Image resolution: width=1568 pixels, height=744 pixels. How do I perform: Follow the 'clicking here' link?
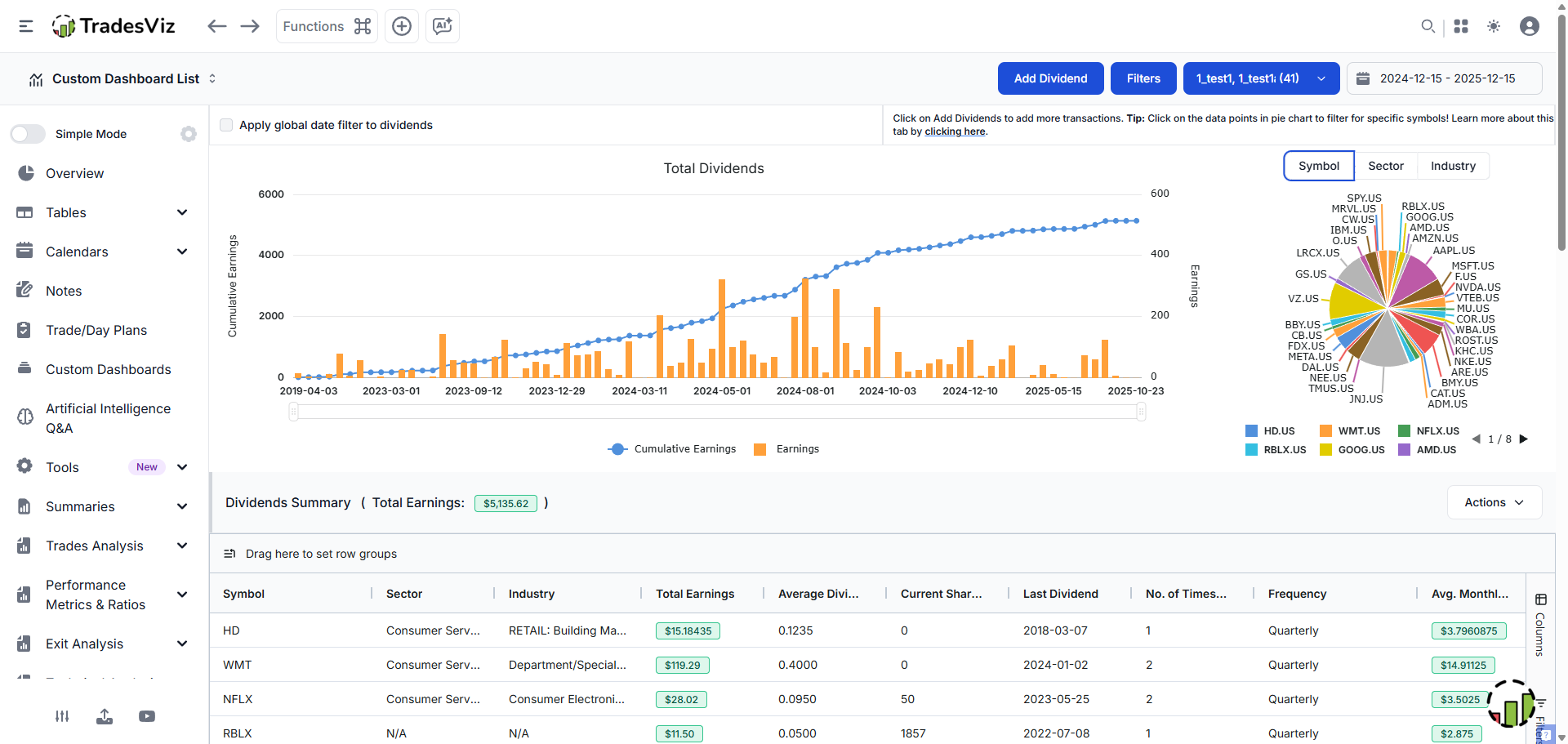point(955,131)
